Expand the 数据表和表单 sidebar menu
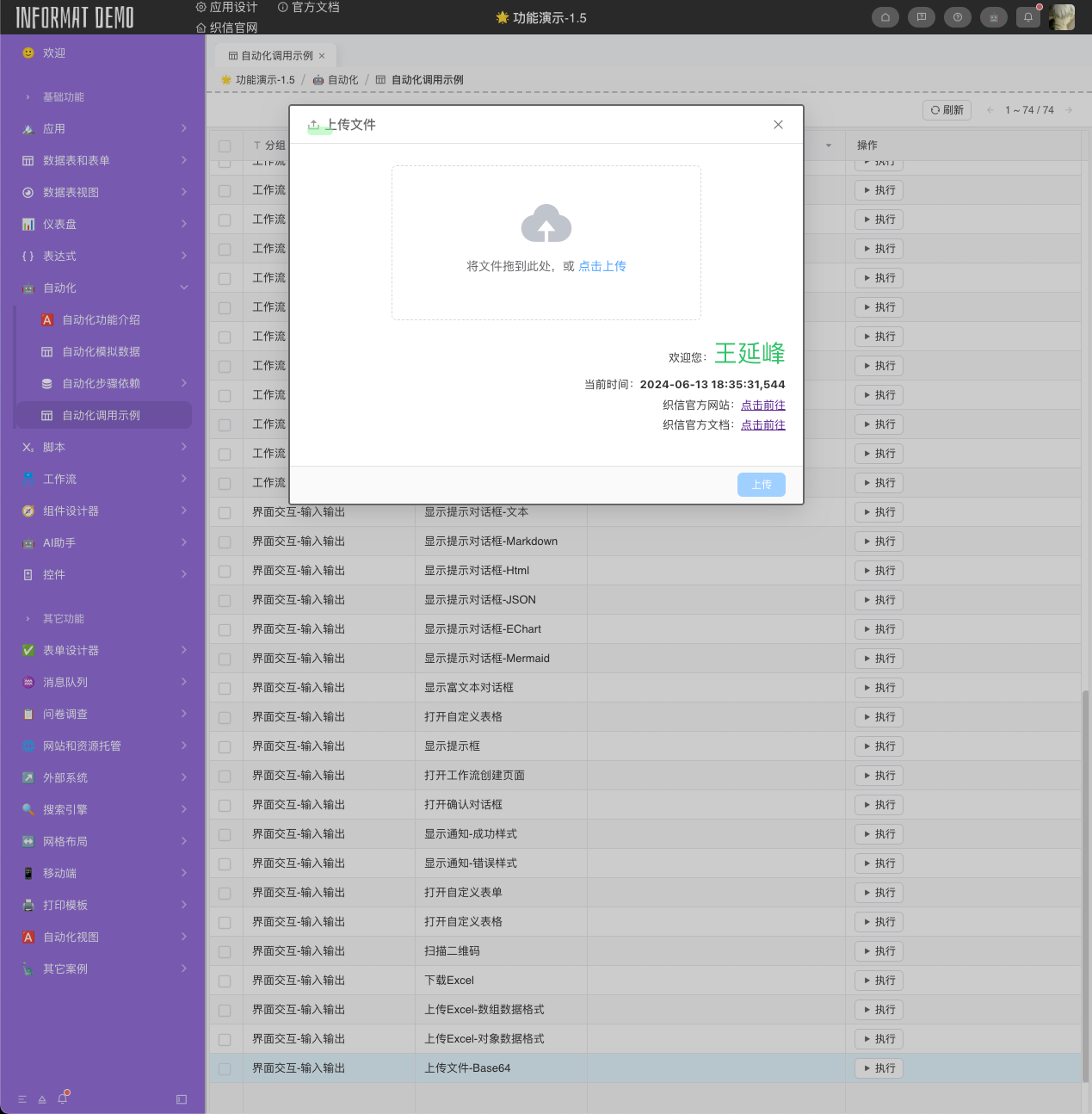This screenshot has height=1114, width=1092. tap(103, 161)
